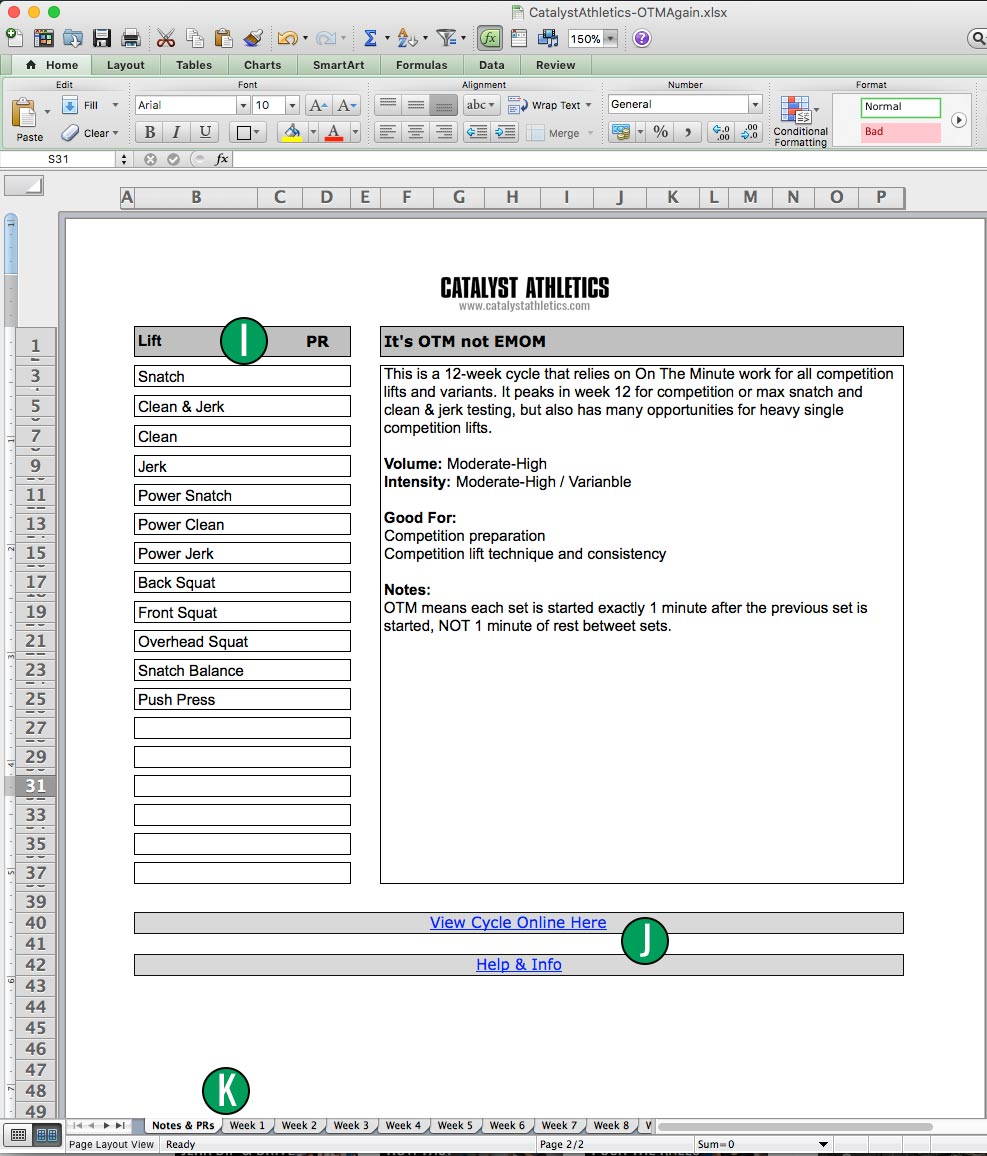Open the toolbox icon in toolbar
Viewport: 987px width, 1156px height.
pos(519,38)
